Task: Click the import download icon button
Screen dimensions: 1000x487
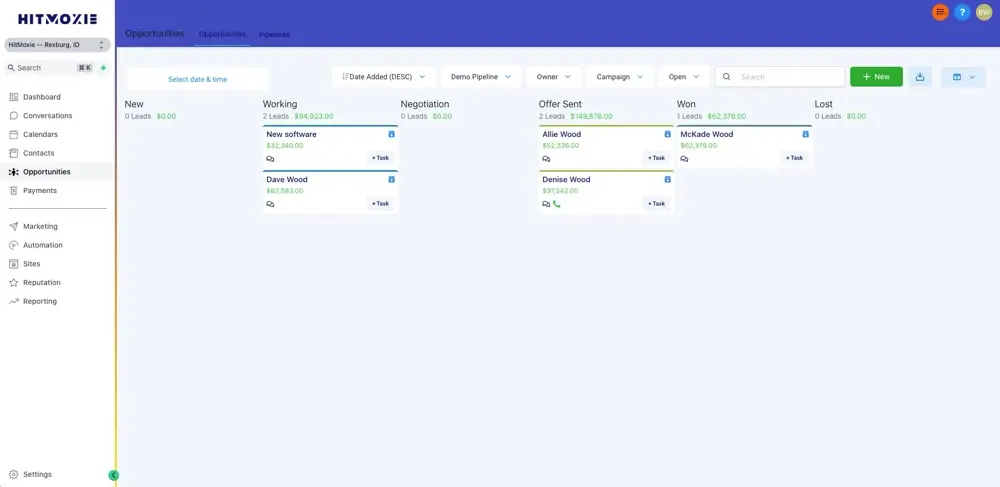Action: pos(920,76)
